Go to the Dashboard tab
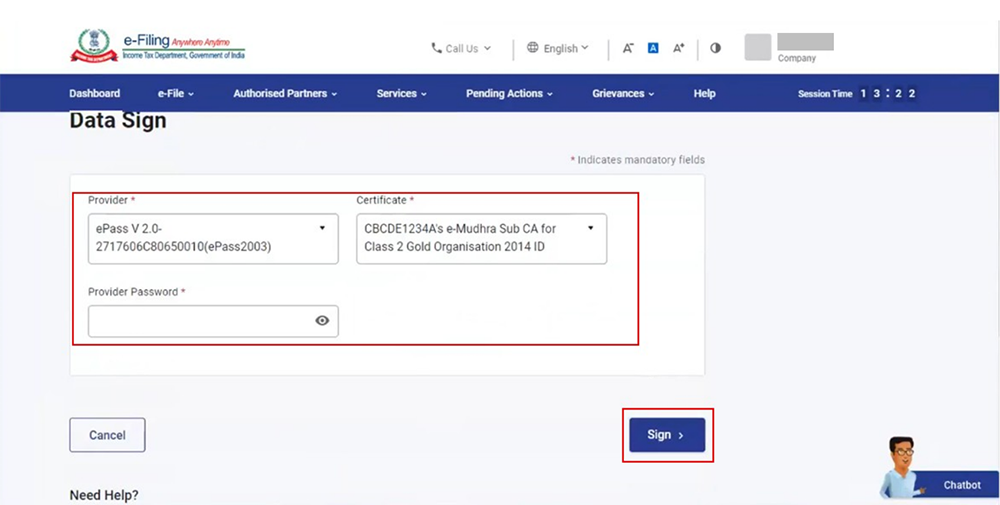The image size is (1000, 505). pyautogui.click(x=95, y=93)
